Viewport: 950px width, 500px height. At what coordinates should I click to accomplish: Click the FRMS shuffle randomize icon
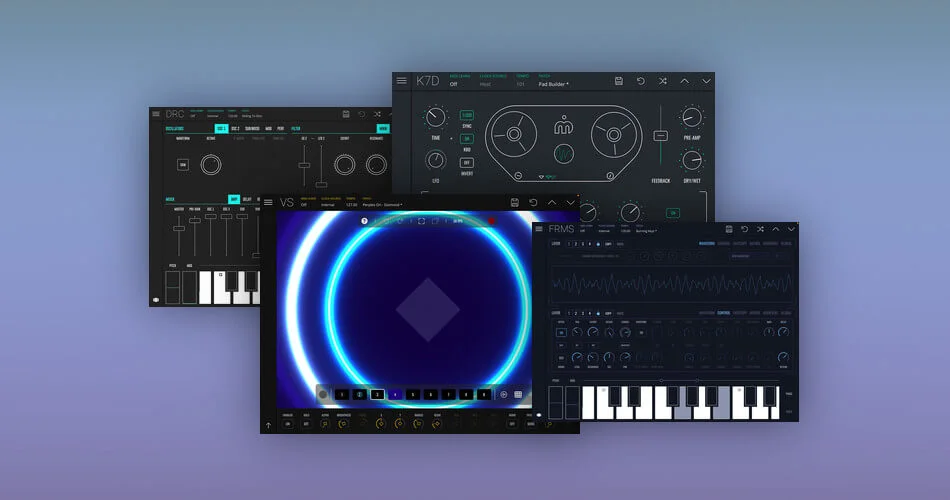[760, 229]
